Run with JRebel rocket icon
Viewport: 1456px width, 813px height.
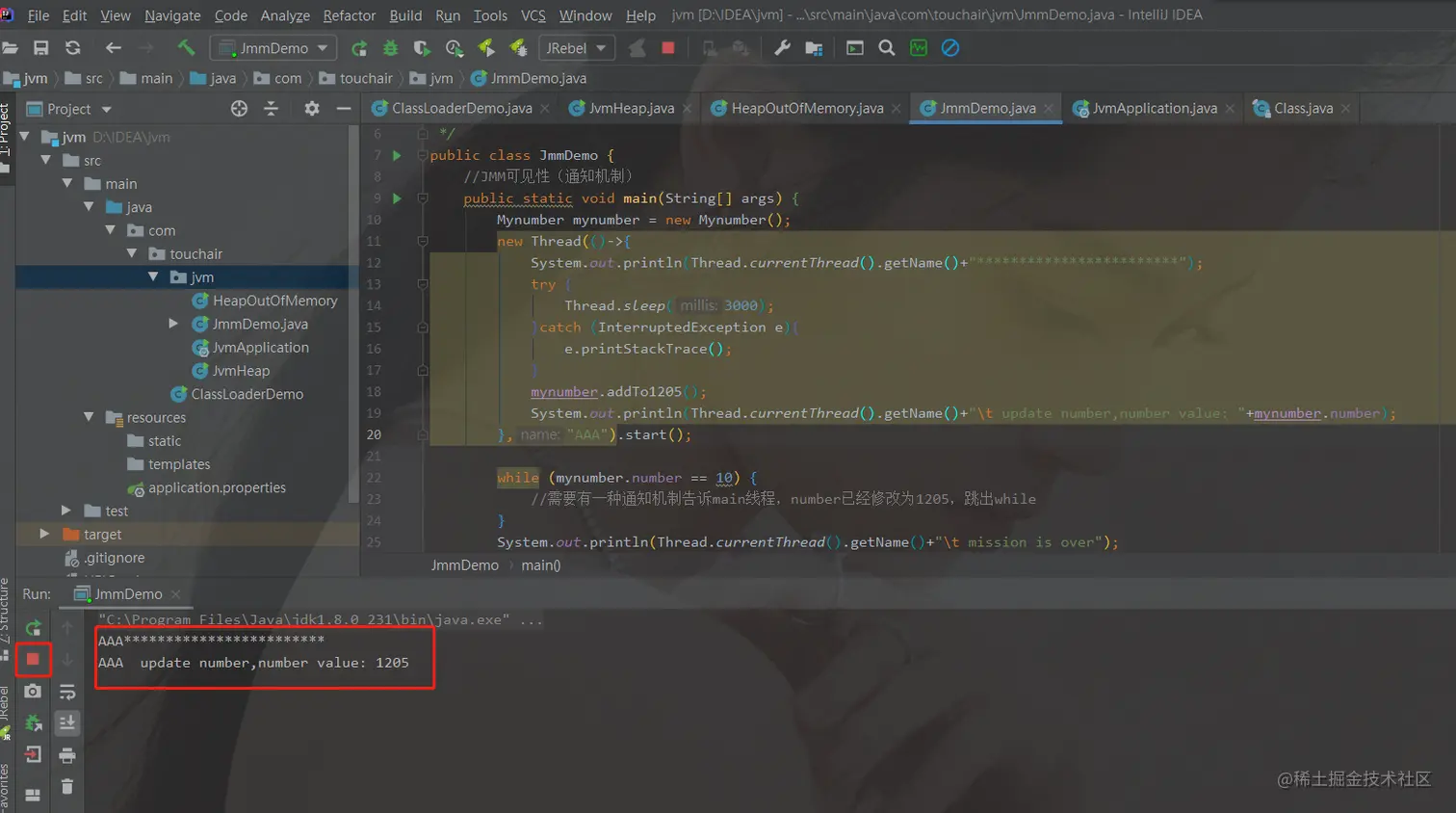[x=486, y=48]
